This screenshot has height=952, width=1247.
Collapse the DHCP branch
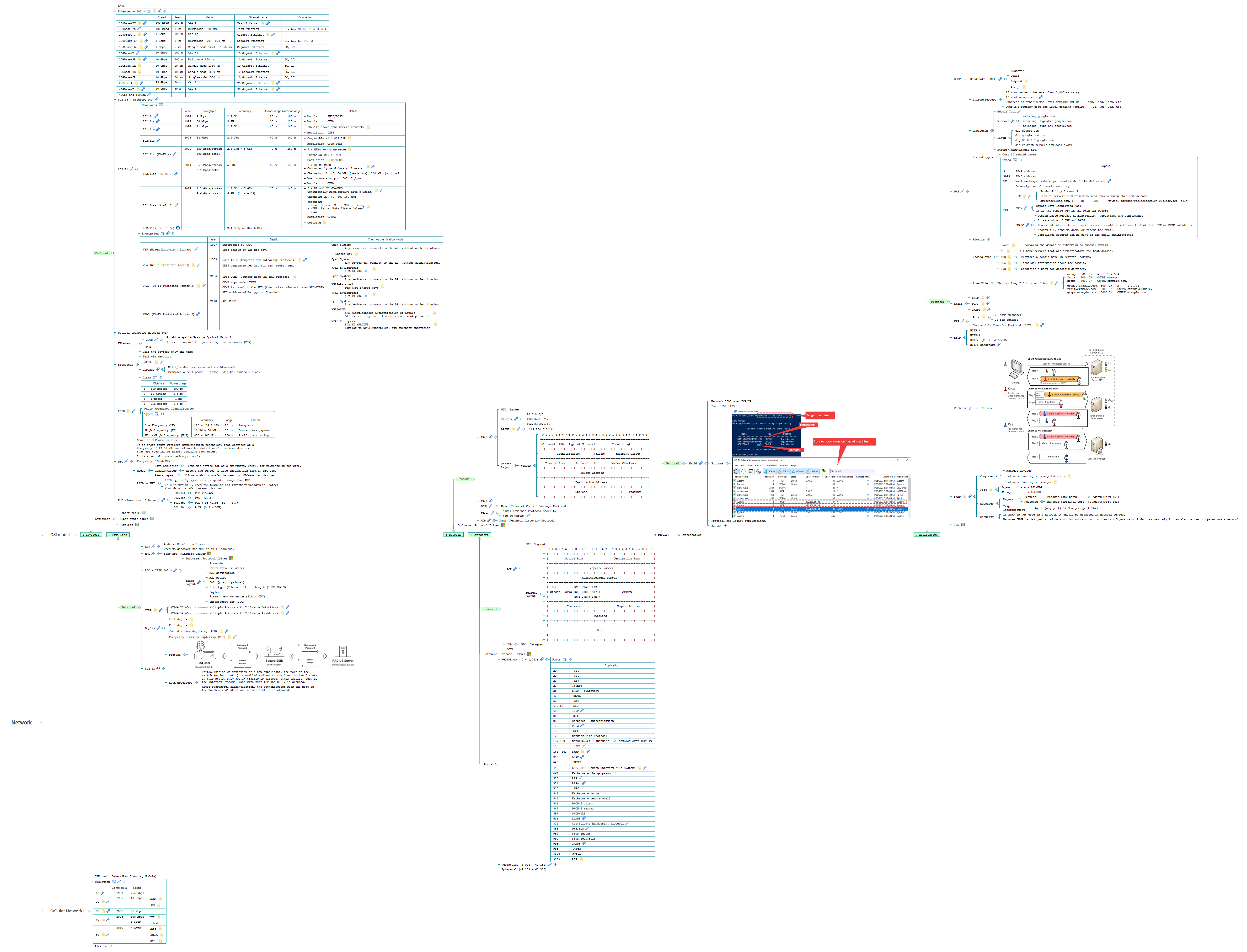tap(965, 79)
